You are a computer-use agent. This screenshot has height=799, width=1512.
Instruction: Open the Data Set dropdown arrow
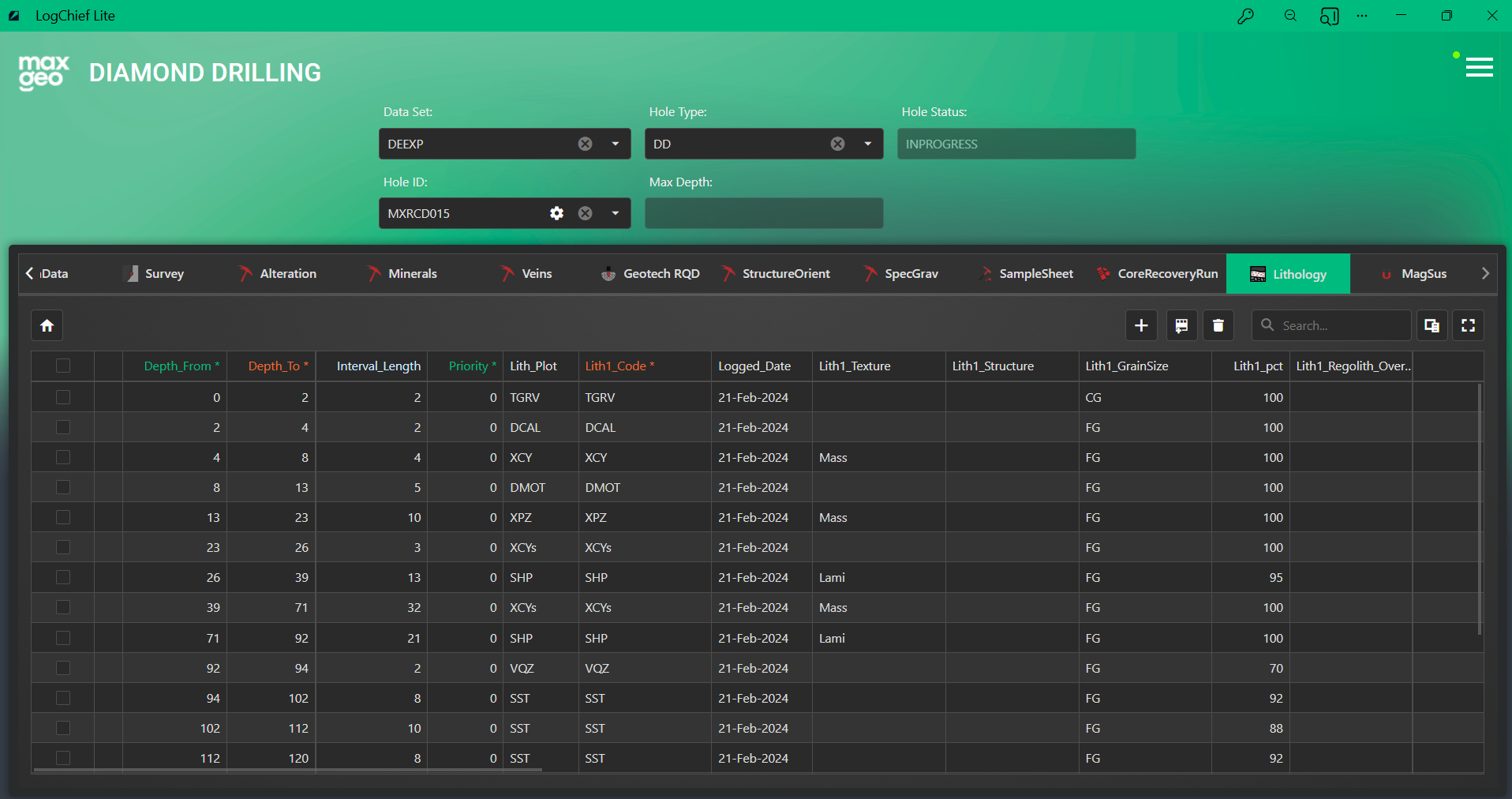[x=615, y=144]
